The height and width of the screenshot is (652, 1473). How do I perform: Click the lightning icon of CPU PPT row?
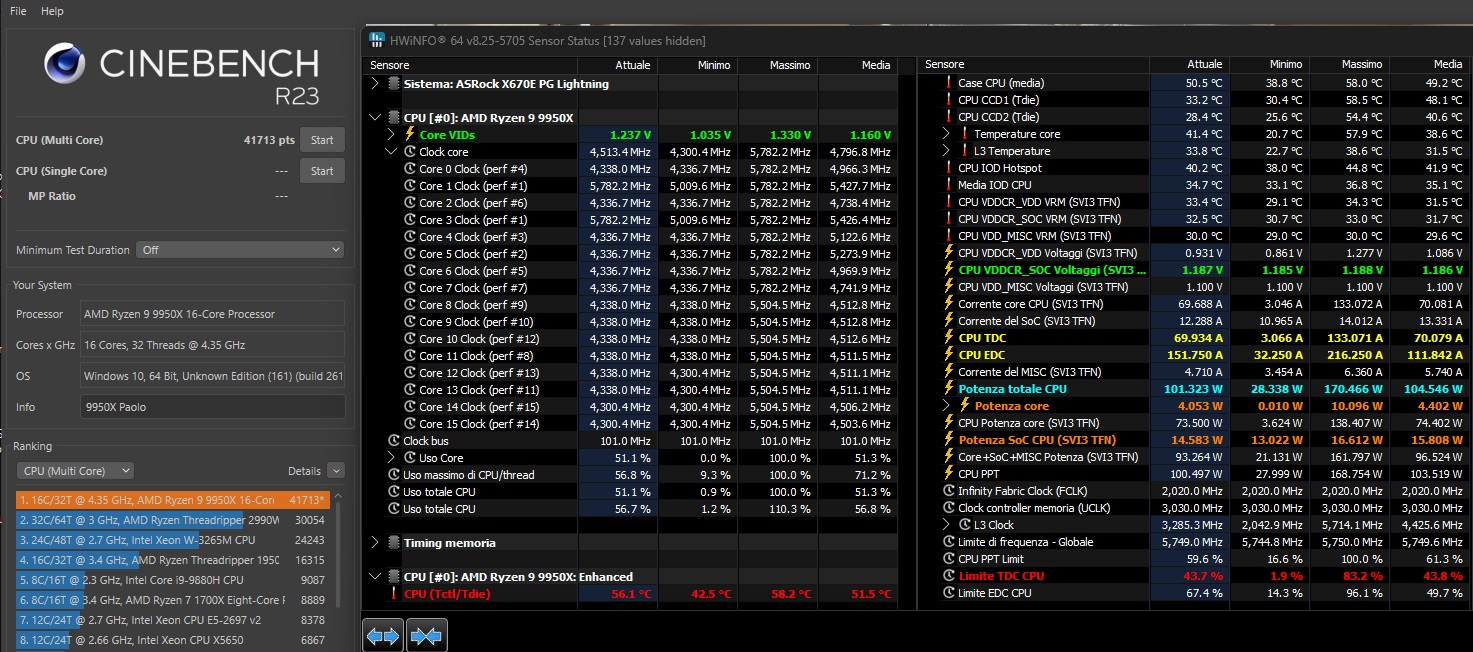(x=949, y=474)
